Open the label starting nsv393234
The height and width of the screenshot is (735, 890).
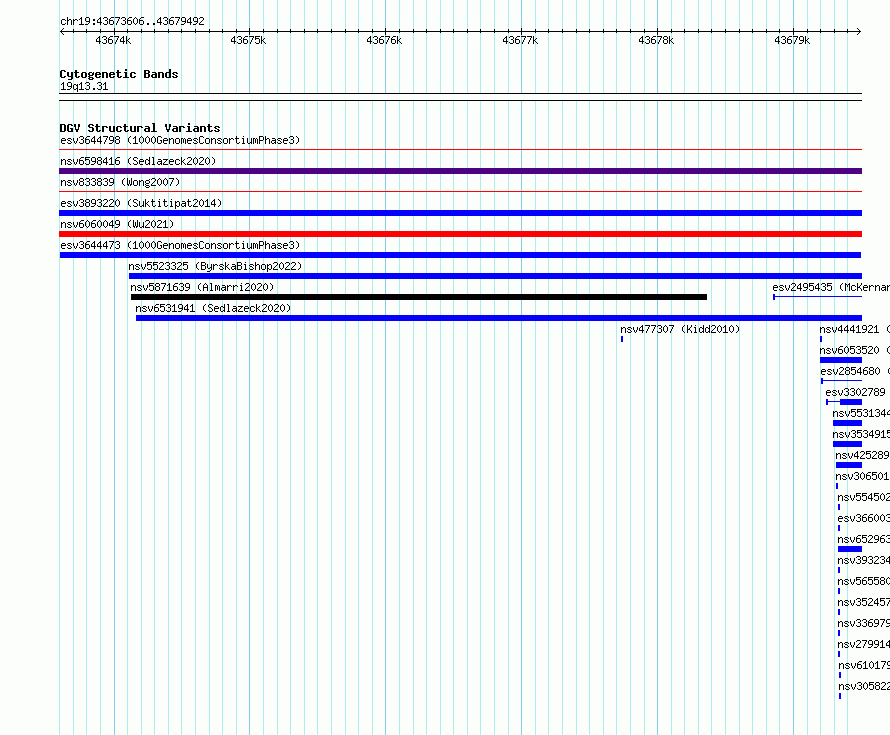click(863, 560)
